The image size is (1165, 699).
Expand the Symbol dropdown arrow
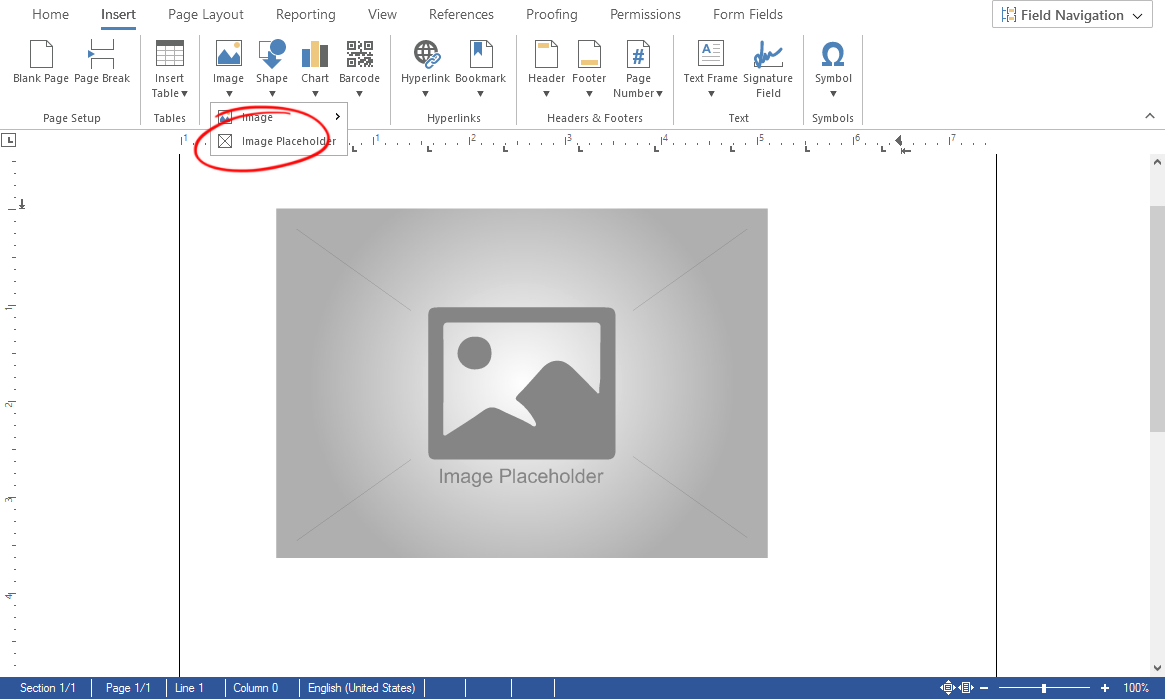[833, 94]
